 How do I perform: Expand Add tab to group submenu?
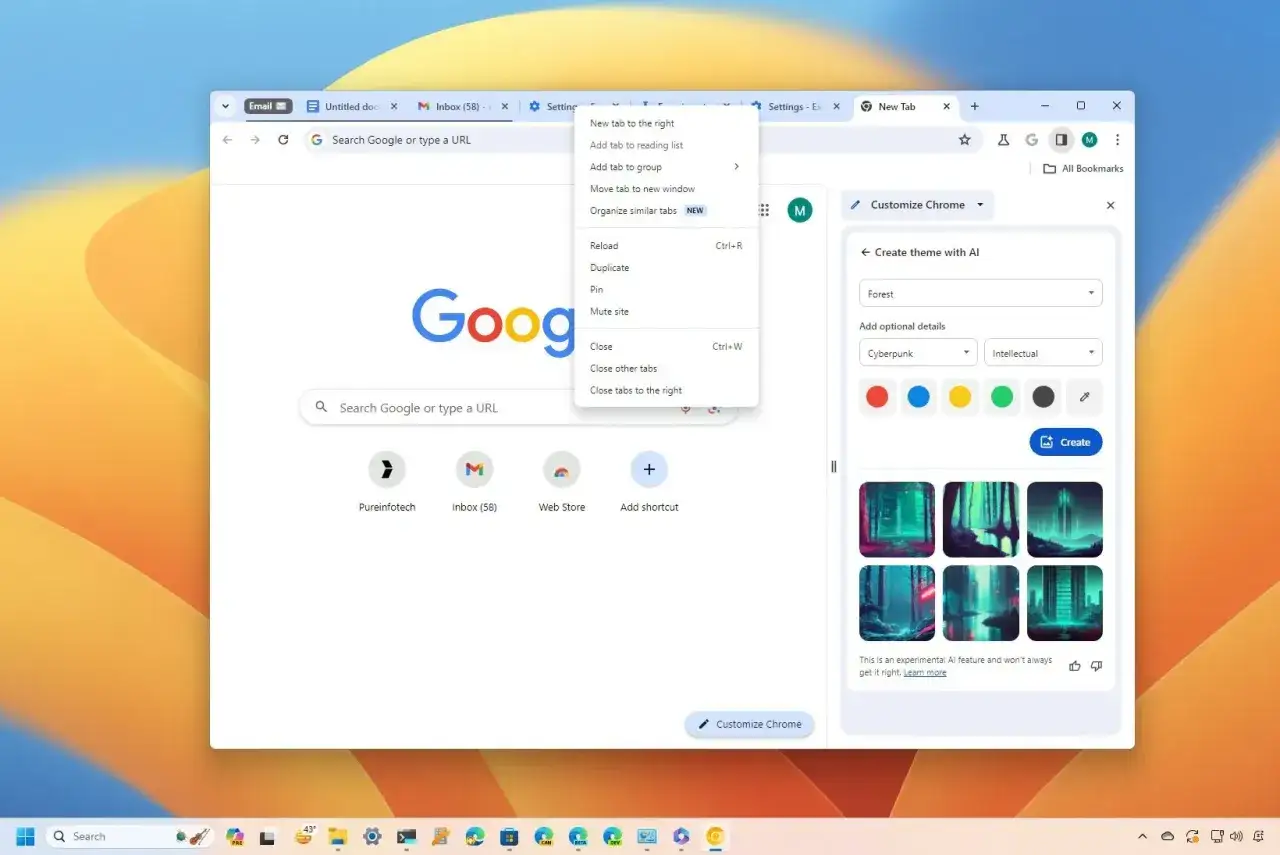click(666, 167)
